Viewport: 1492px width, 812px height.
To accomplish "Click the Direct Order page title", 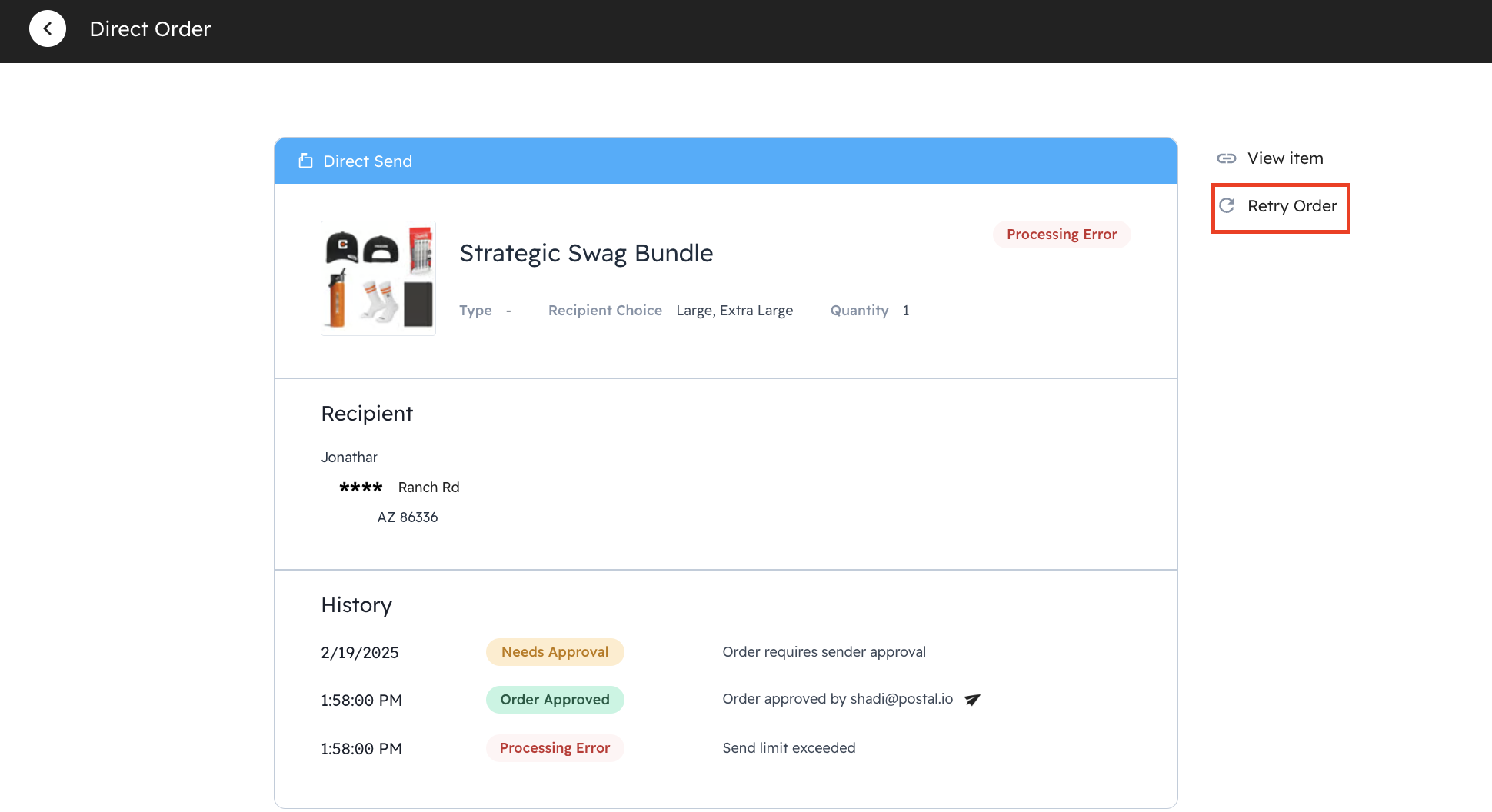I will pos(150,29).
